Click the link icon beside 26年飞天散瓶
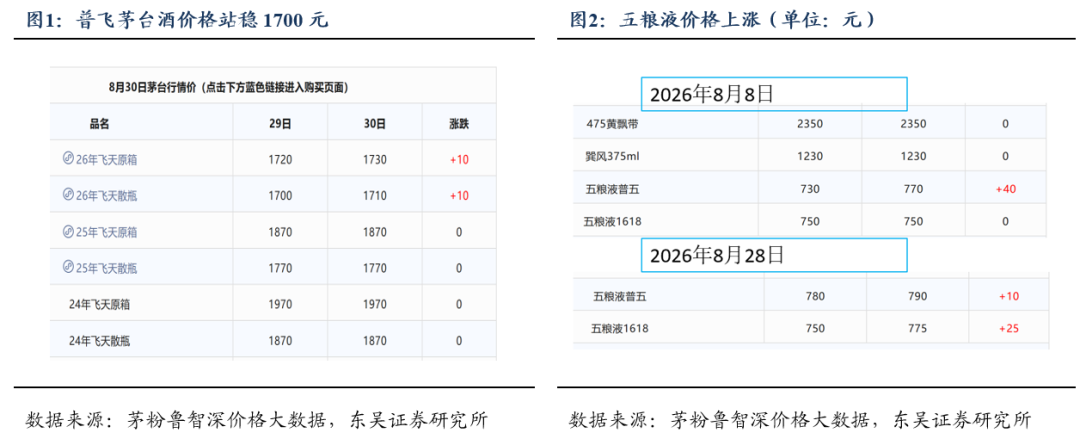The image size is (1080, 439). (x=68, y=194)
